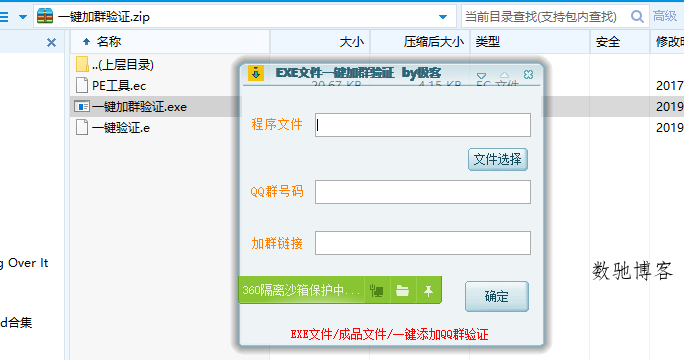Click the 确定 button
684x360 pixels.
(x=497, y=296)
